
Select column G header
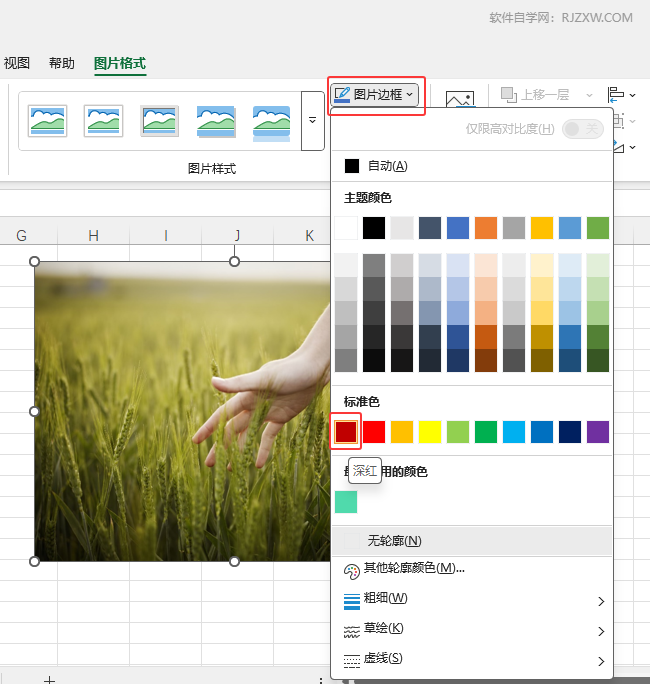point(21,236)
